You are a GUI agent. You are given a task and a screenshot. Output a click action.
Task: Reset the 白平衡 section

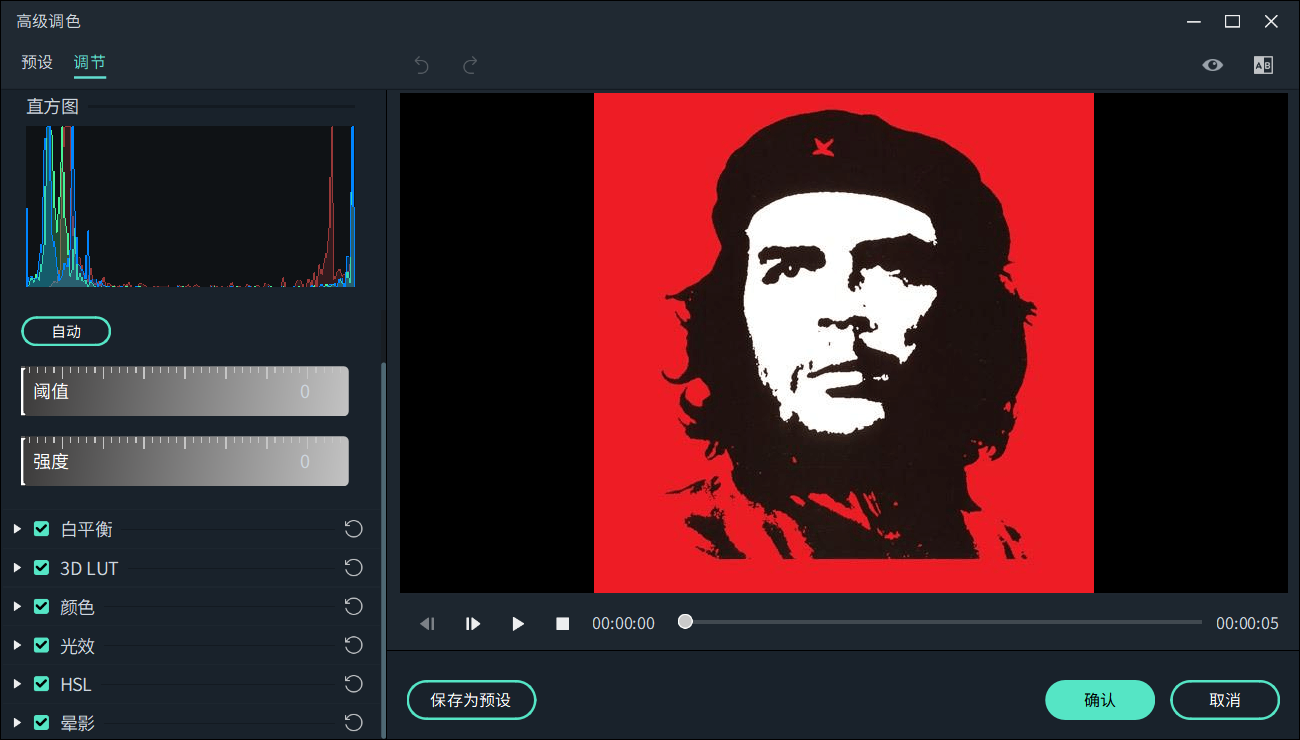(x=353, y=529)
